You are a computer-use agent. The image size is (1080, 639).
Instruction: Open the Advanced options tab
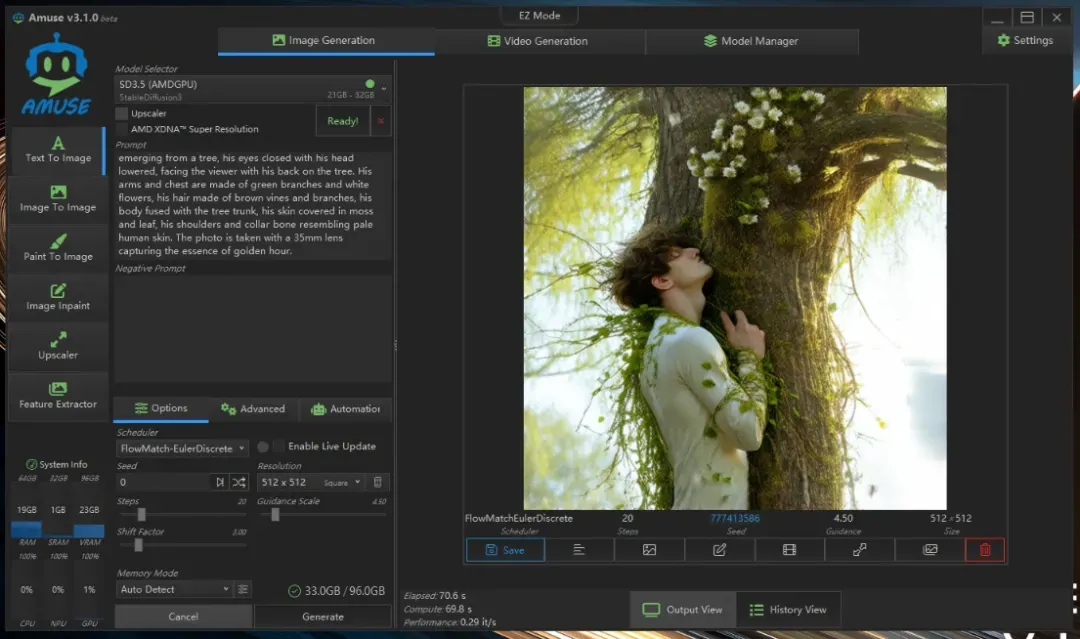pos(253,409)
